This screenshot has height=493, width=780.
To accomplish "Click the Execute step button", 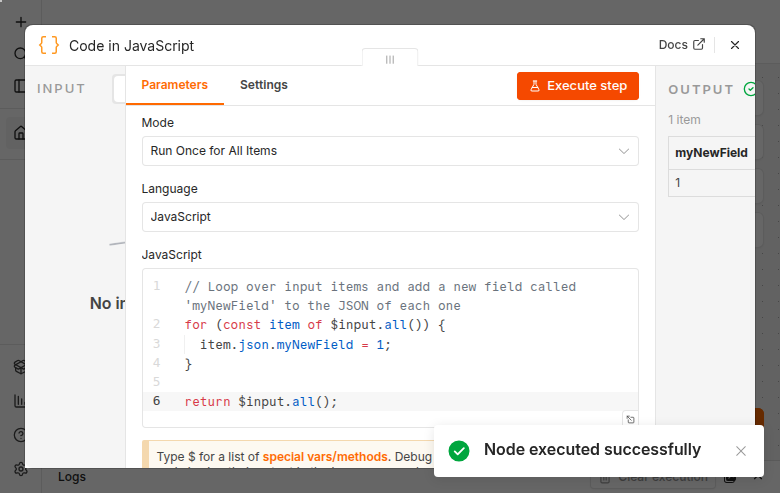I will pos(578,86).
